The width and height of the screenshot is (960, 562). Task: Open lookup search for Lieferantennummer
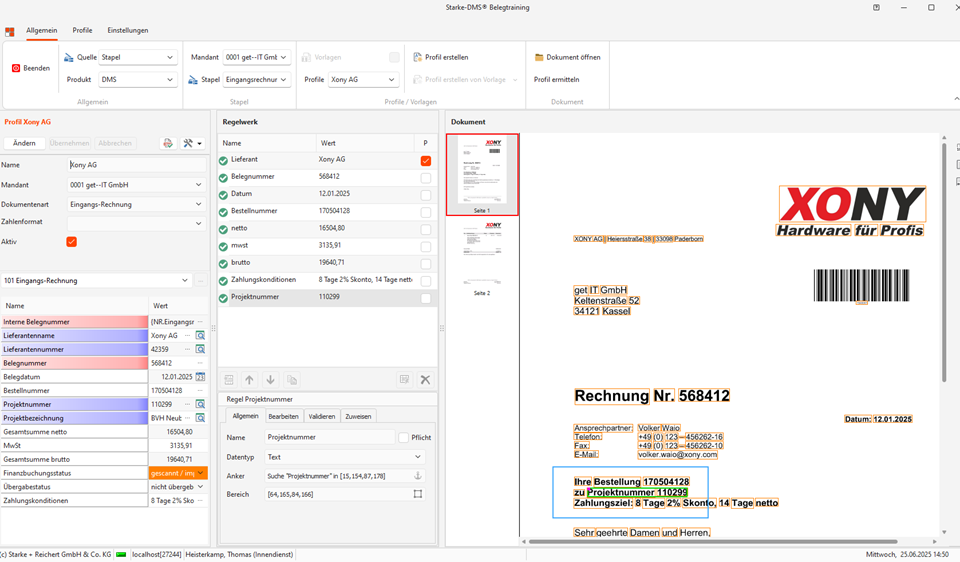click(x=200, y=349)
